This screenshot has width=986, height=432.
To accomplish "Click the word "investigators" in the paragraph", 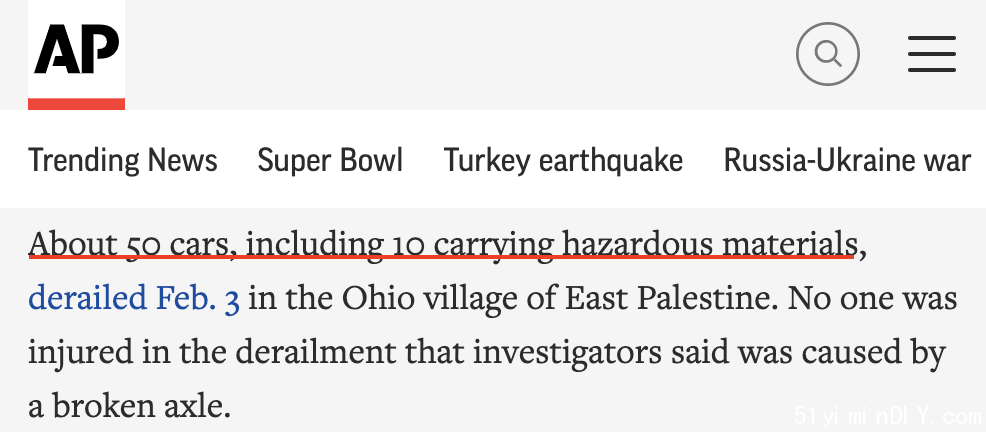I will (x=567, y=353).
